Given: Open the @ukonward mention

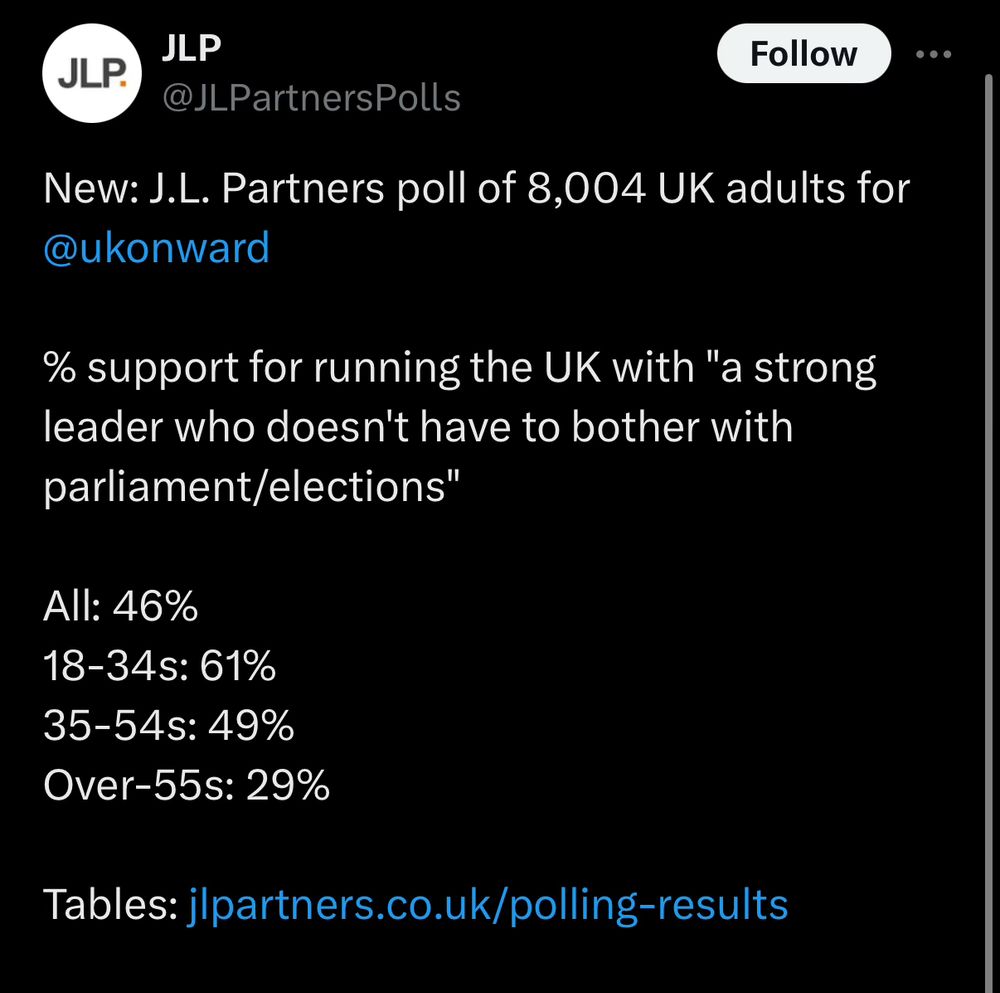Looking at the screenshot, I should tap(157, 247).
